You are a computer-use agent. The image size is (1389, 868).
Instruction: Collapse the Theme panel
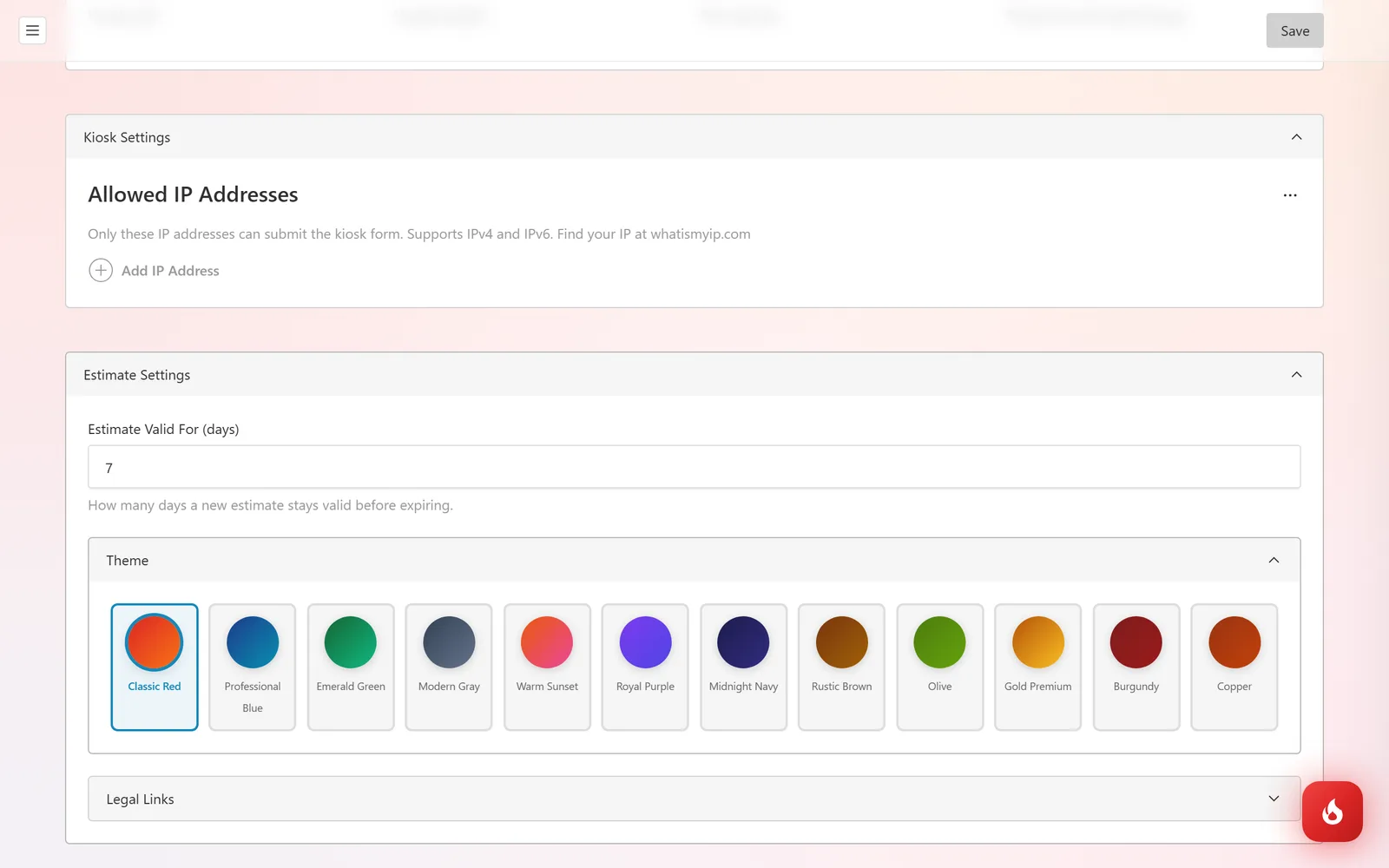[x=1274, y=561]
